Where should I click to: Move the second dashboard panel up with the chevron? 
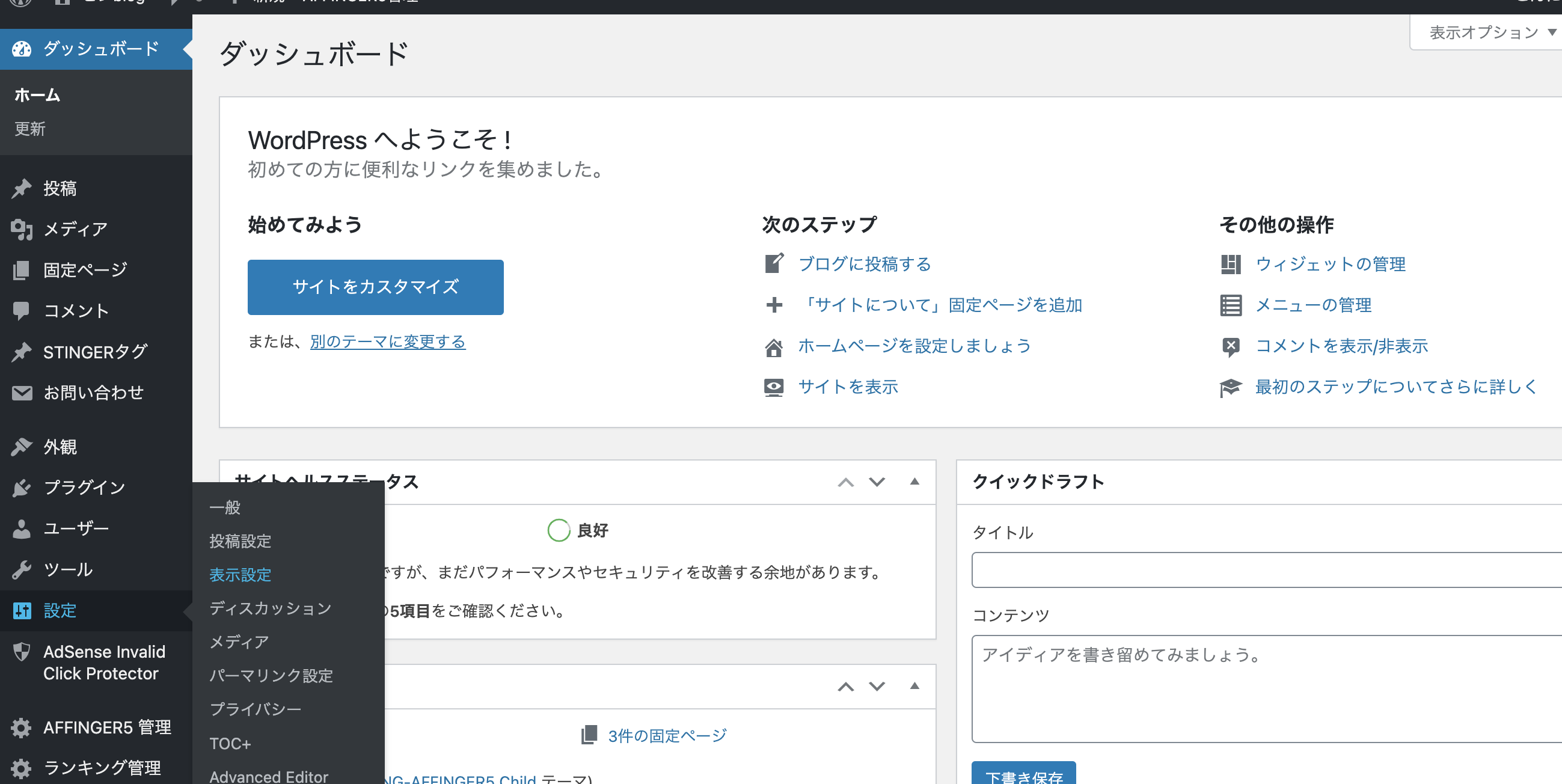(x=846, y=687)
